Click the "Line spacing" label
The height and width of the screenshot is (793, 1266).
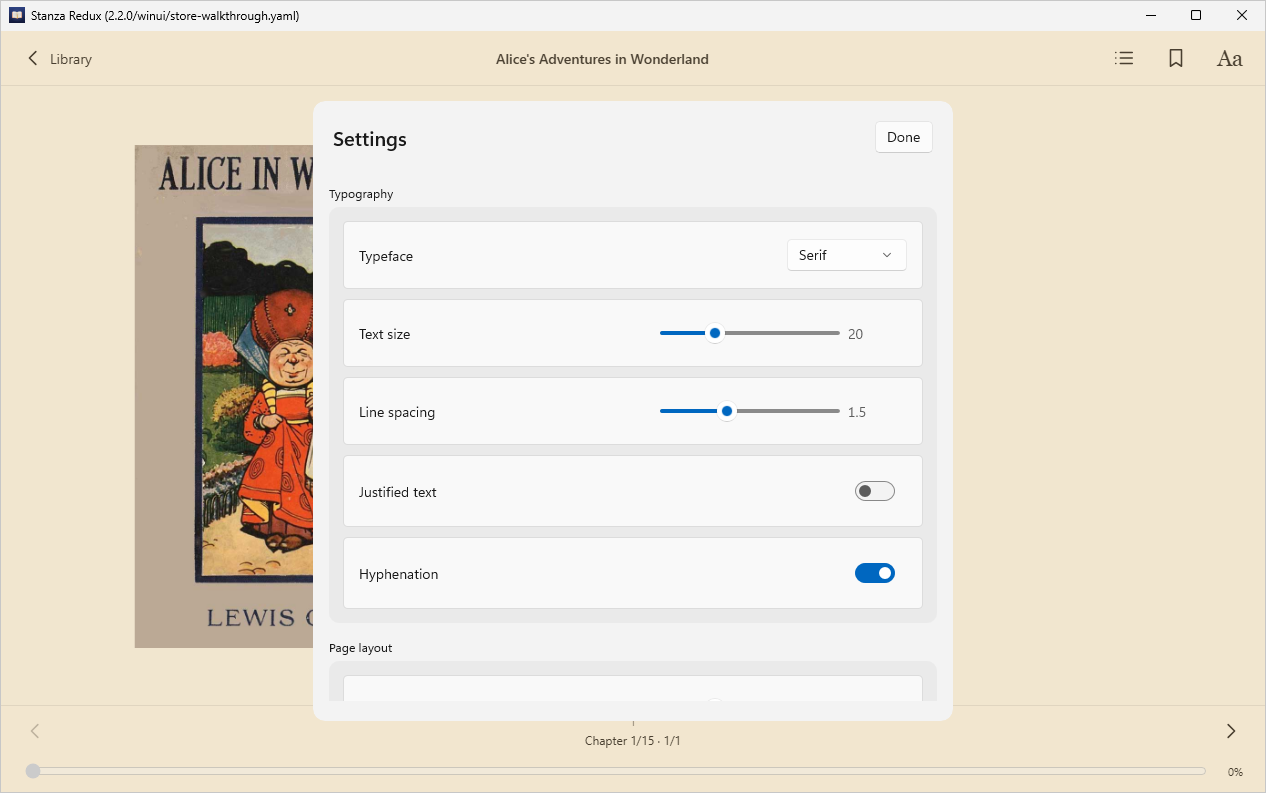397,412
